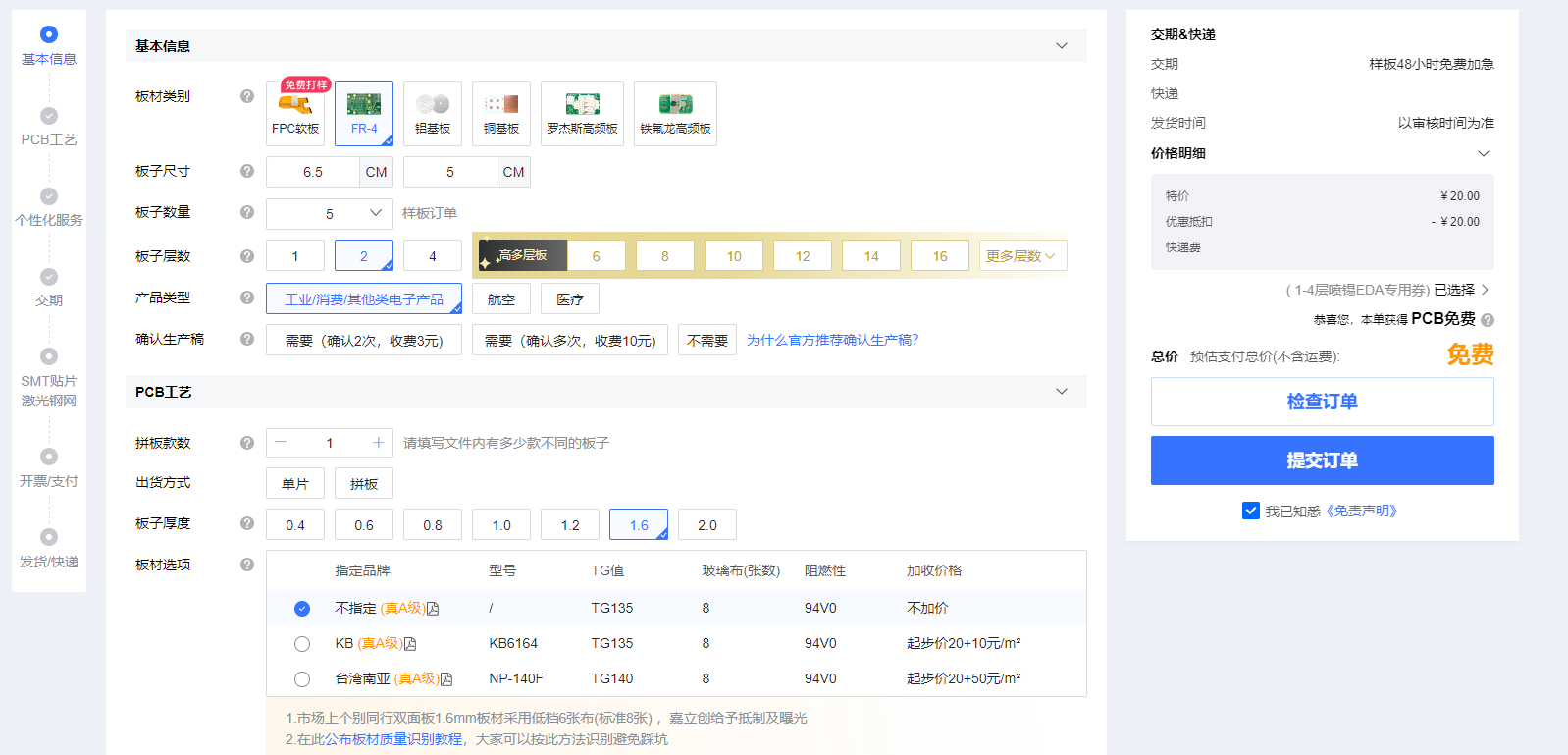
Task: Click 检查订单 button
Action: (1323, 402)
